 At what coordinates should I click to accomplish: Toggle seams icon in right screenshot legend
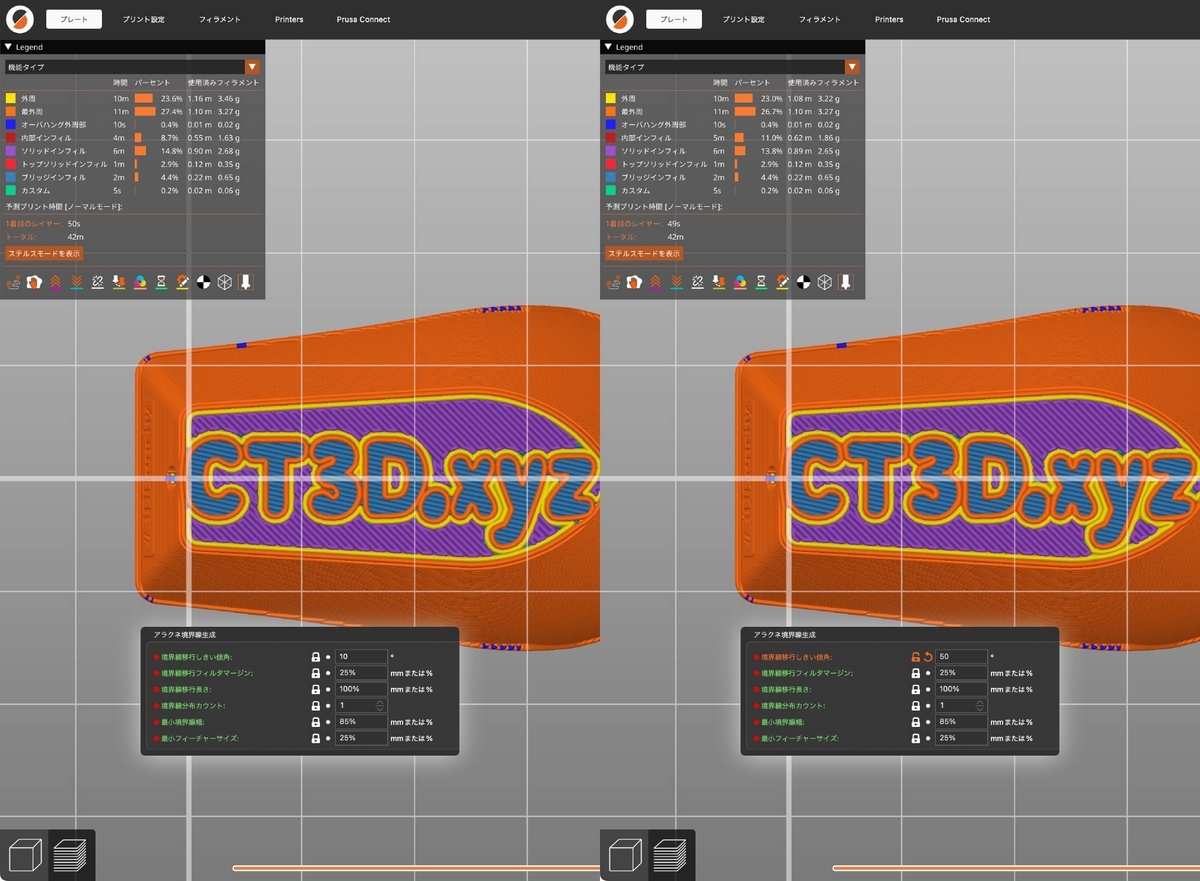pyautogui.click(x=698, y=282)
